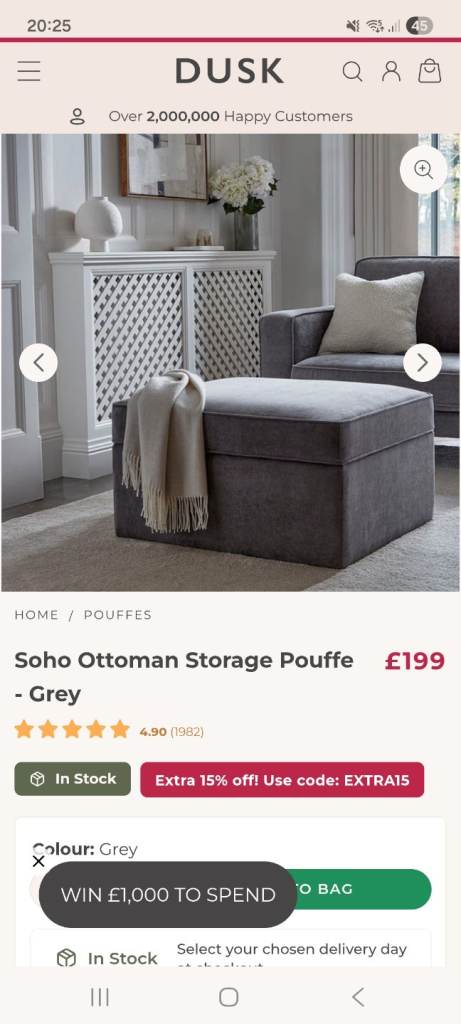Tap Android home button
Screen dimensions: 461x1024
tap(229, 997)
